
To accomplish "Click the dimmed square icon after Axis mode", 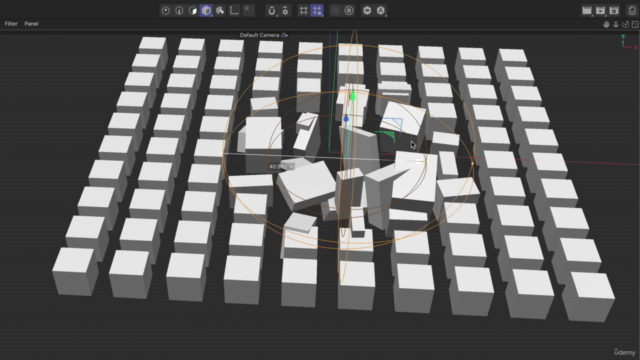I will click(248, 11).
